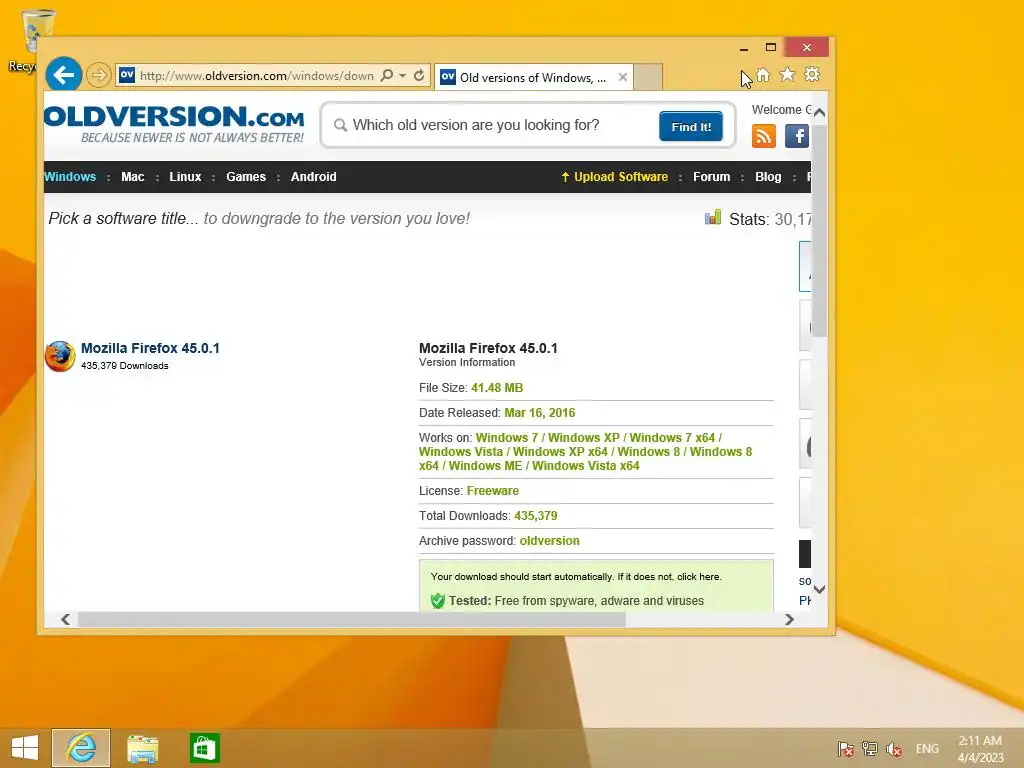Click Upload Software link
1024x768 pixels.
coord(614,177)
